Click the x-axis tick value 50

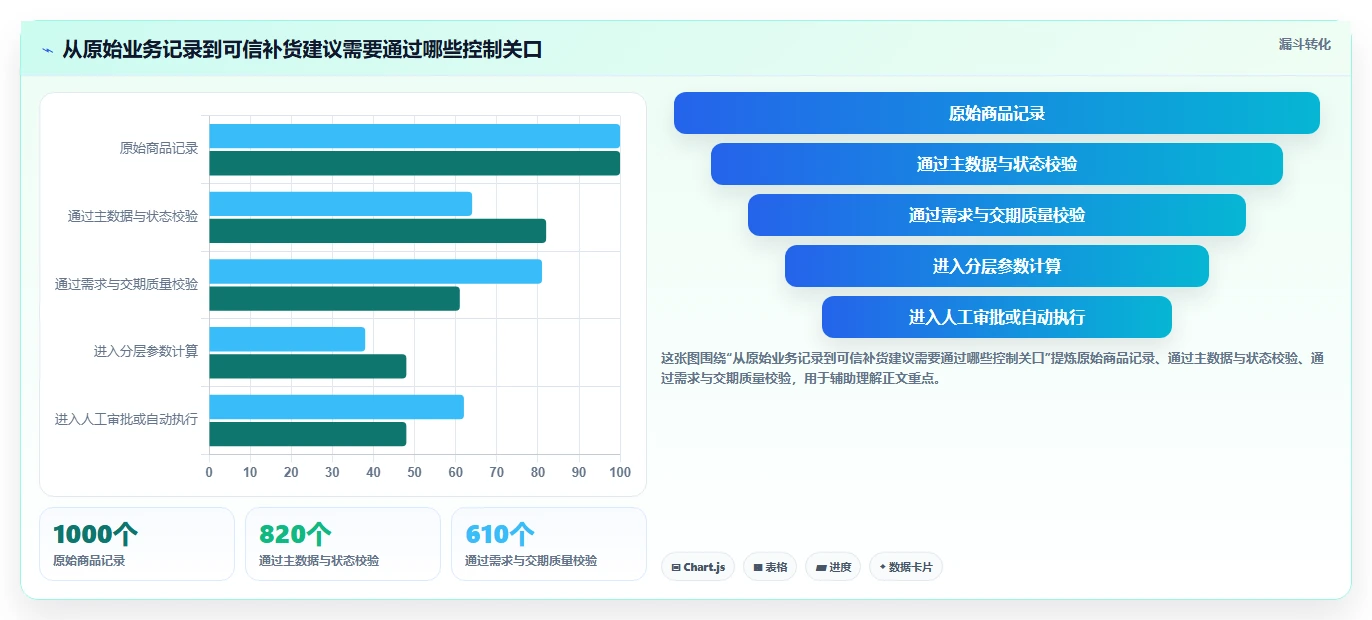click(x=415, y=472)
